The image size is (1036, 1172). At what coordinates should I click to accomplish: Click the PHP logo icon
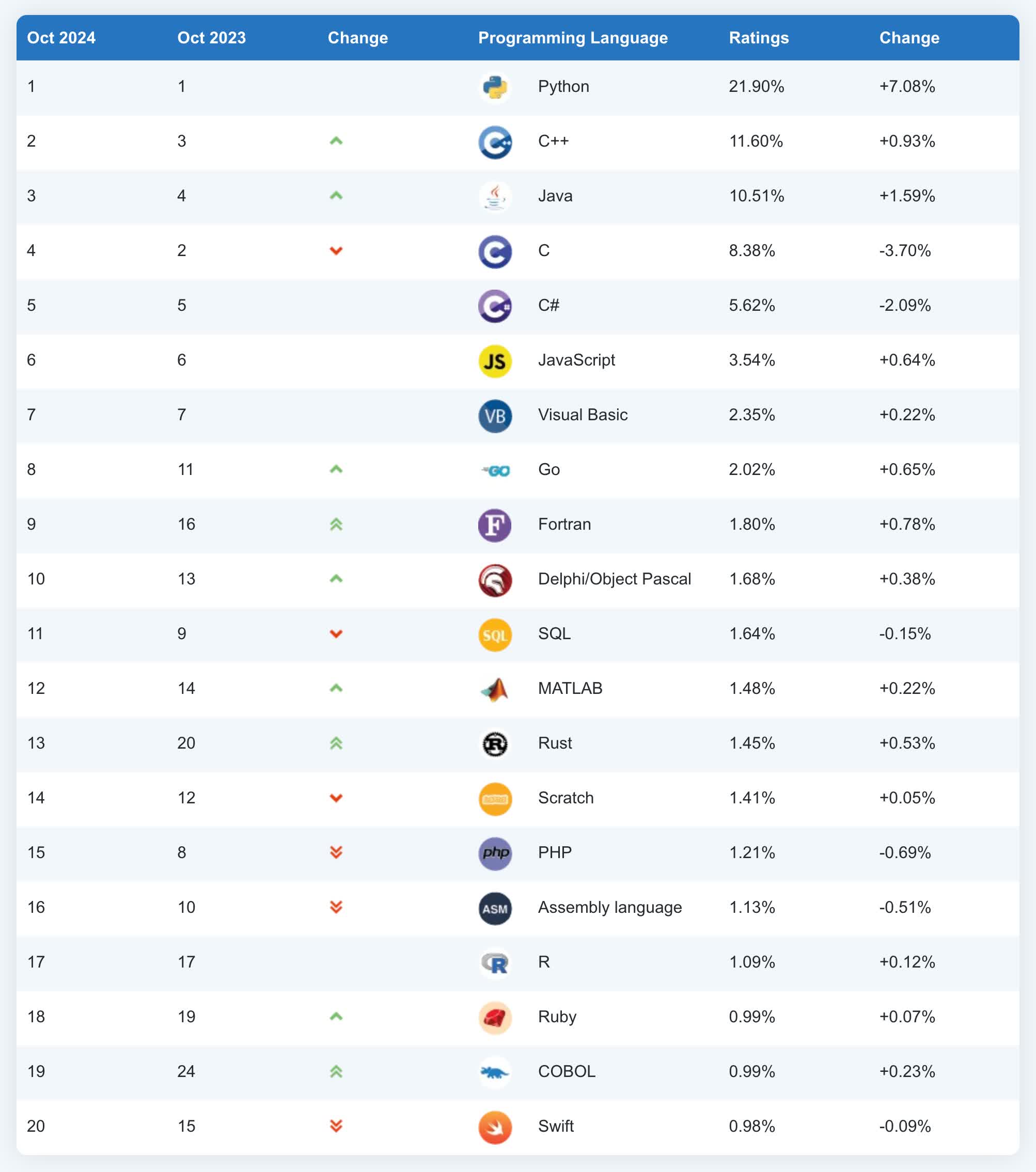pyautogui.click(x=494, y=853)
